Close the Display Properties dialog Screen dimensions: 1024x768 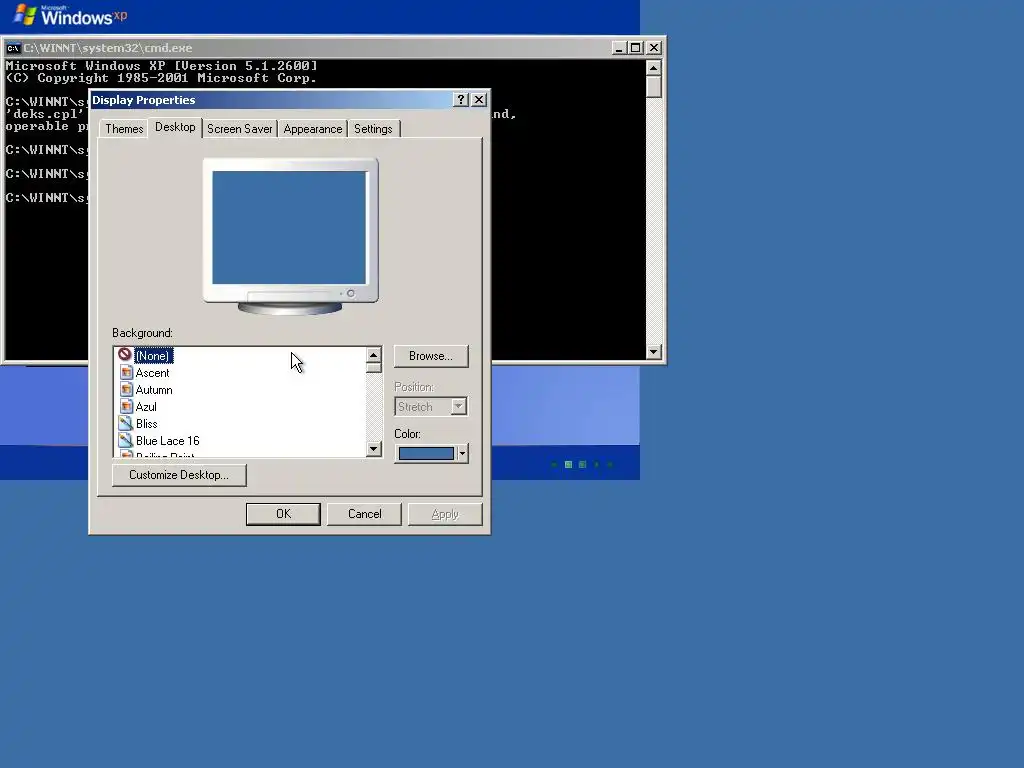(479, 99)
